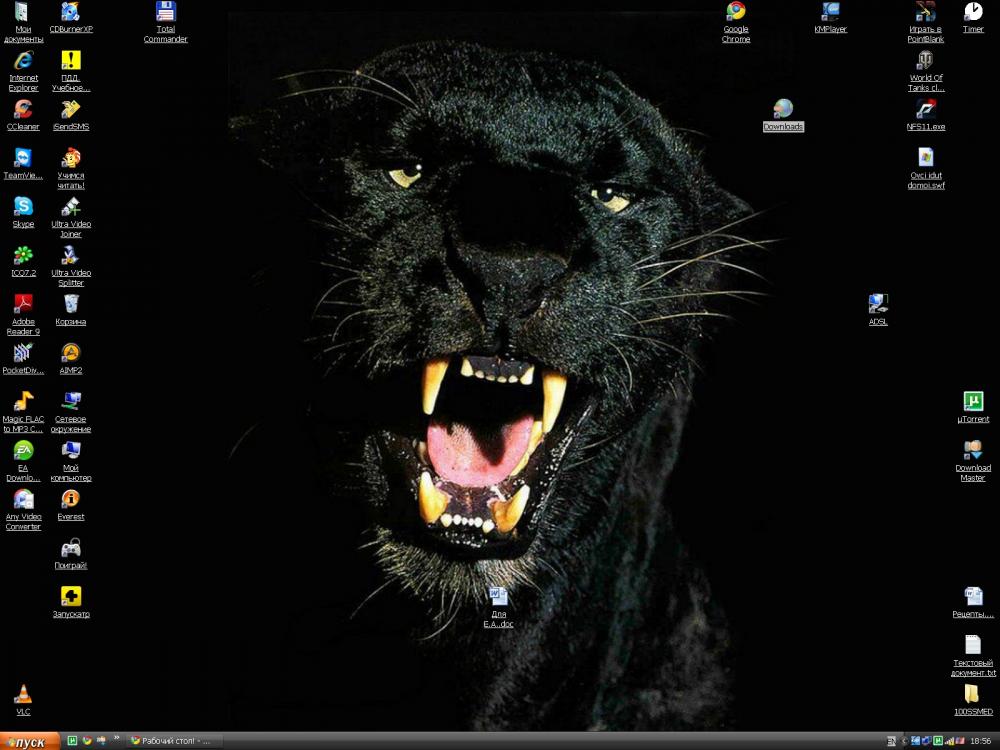This screenshot has height=750, width=1000.
Task: Select the Корзина recycle bin icon
Action: (71, 304)
